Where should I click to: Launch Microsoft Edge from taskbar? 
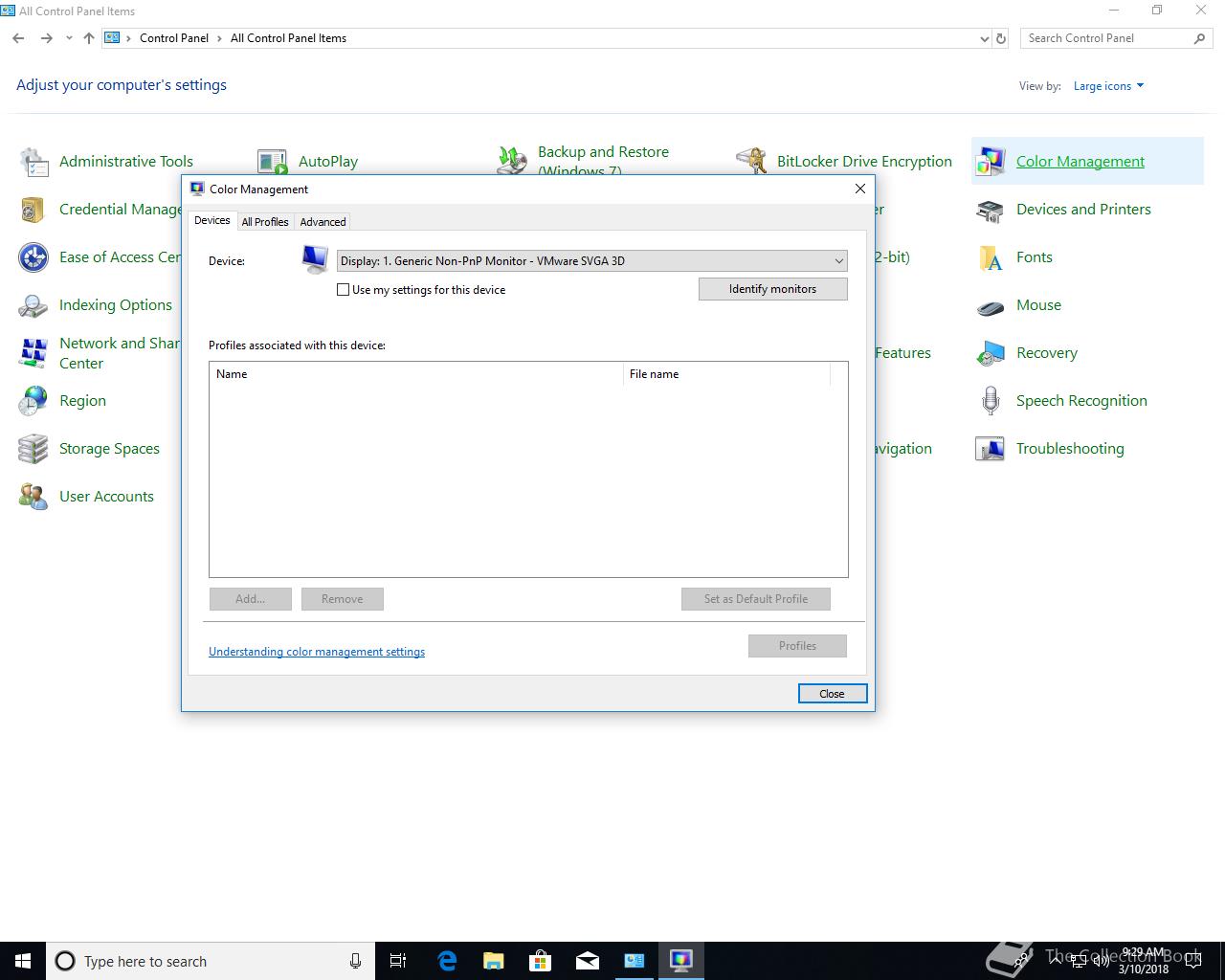(x=447, y=961)
